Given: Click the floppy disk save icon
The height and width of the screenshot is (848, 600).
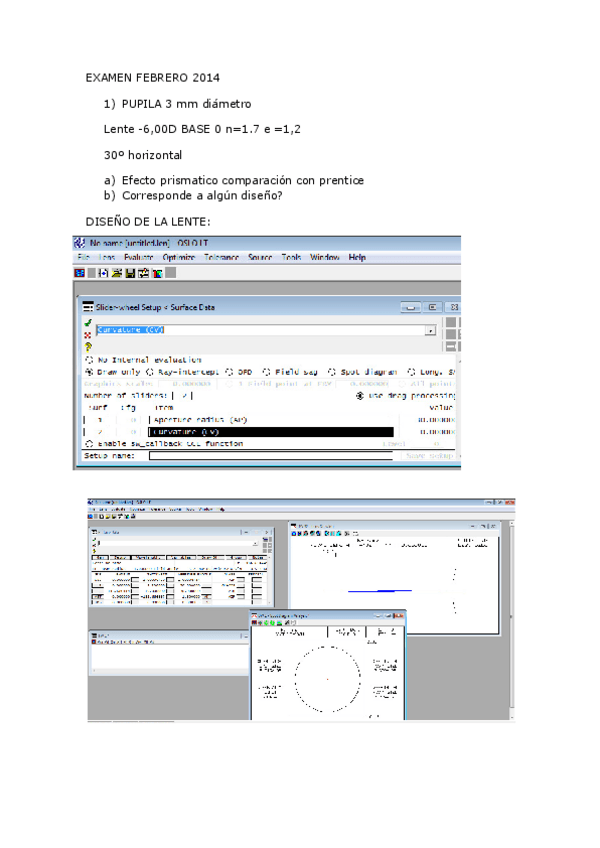Looking at the screenshot, I should click(130, 273).
